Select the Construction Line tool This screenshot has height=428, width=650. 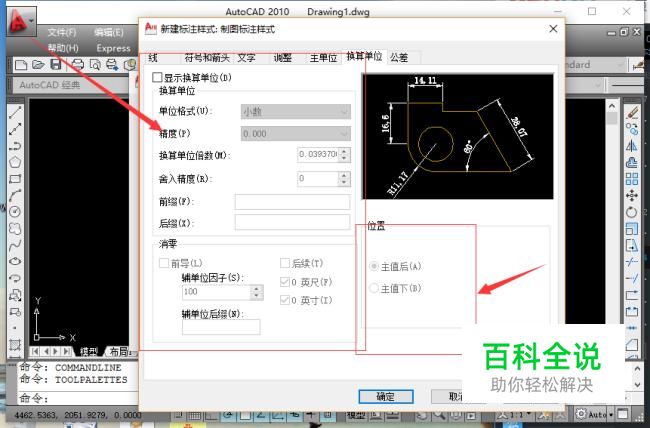coord(15,129)
